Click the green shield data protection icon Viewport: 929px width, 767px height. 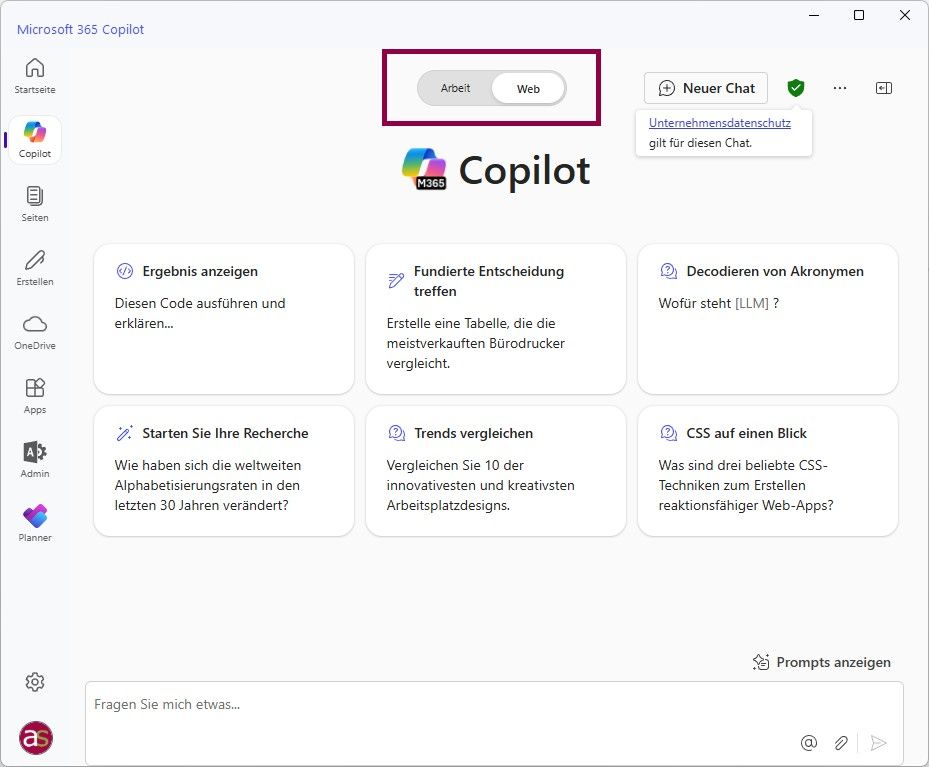click(x=795, y=88)
